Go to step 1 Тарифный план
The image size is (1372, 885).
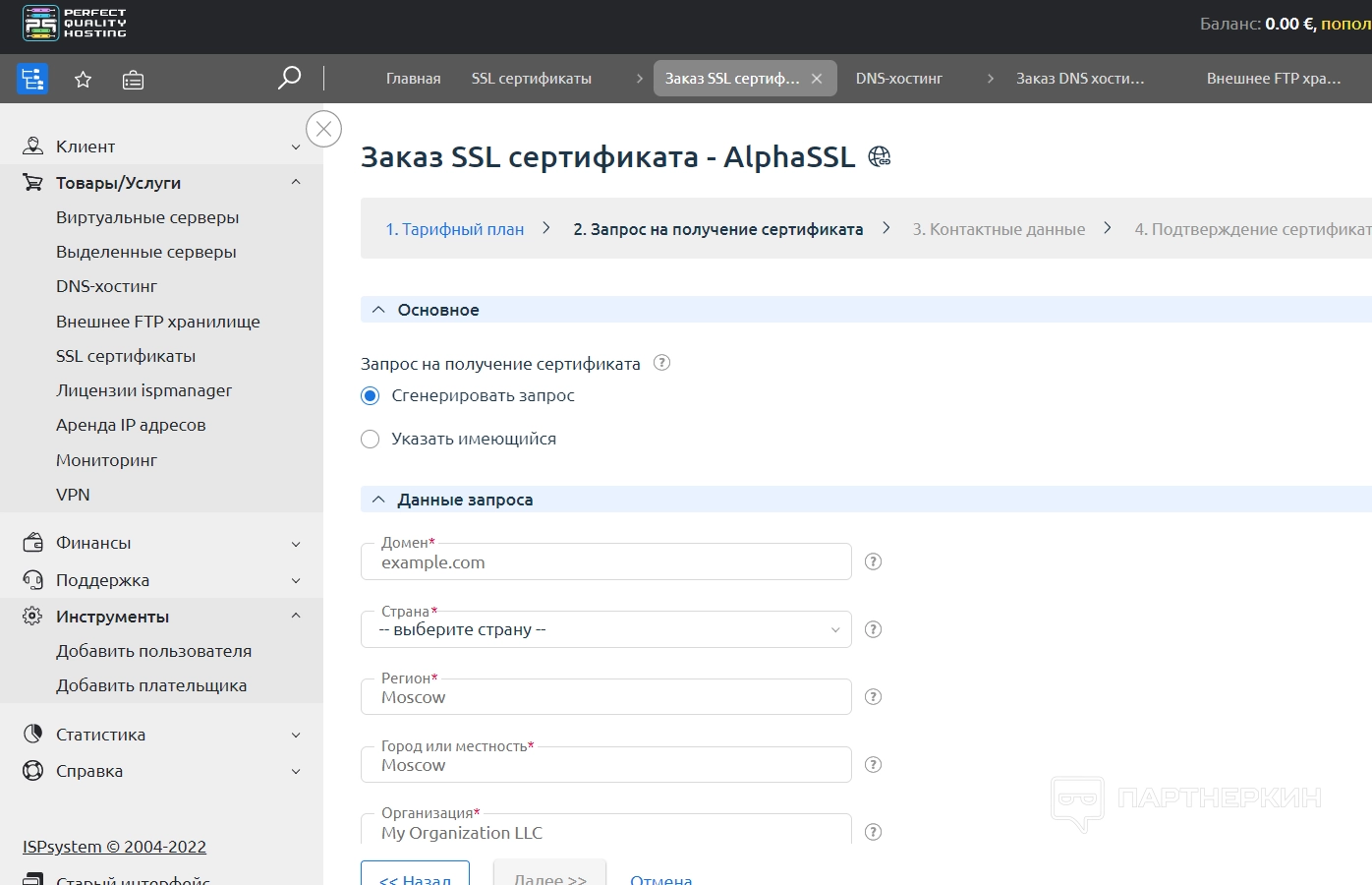(454, 229)
